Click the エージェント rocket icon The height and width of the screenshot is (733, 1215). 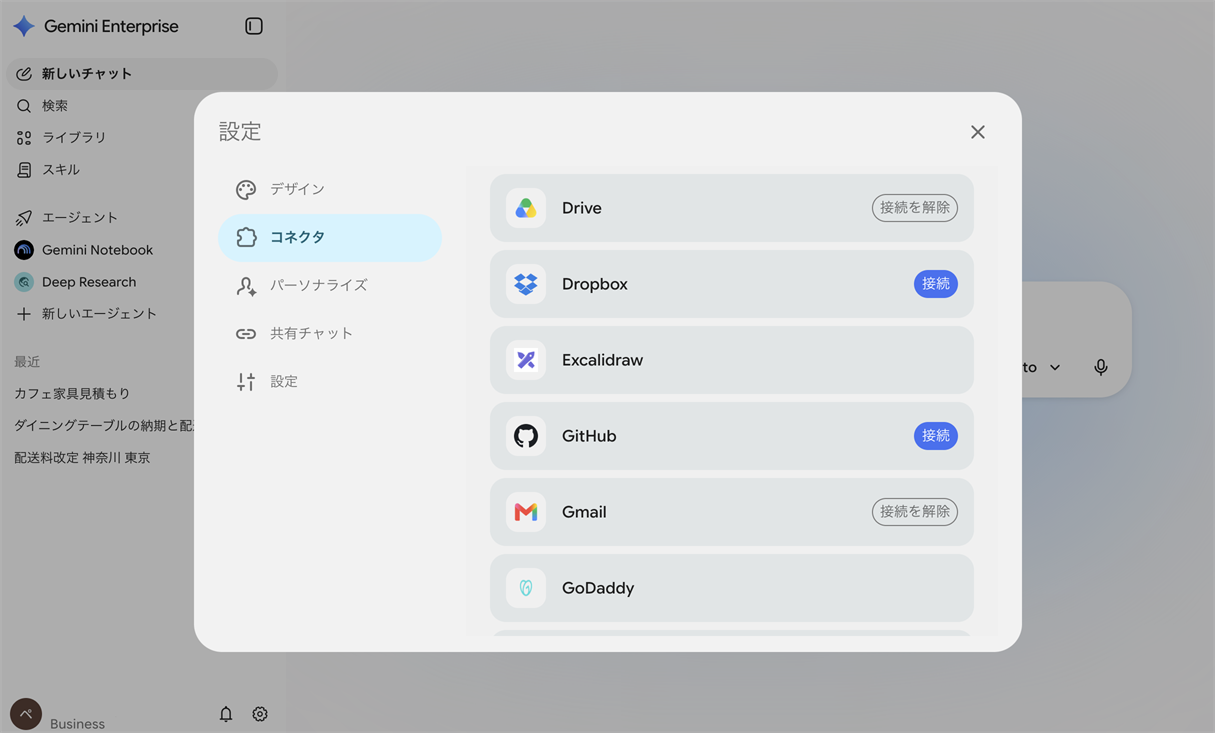(24, 218)
